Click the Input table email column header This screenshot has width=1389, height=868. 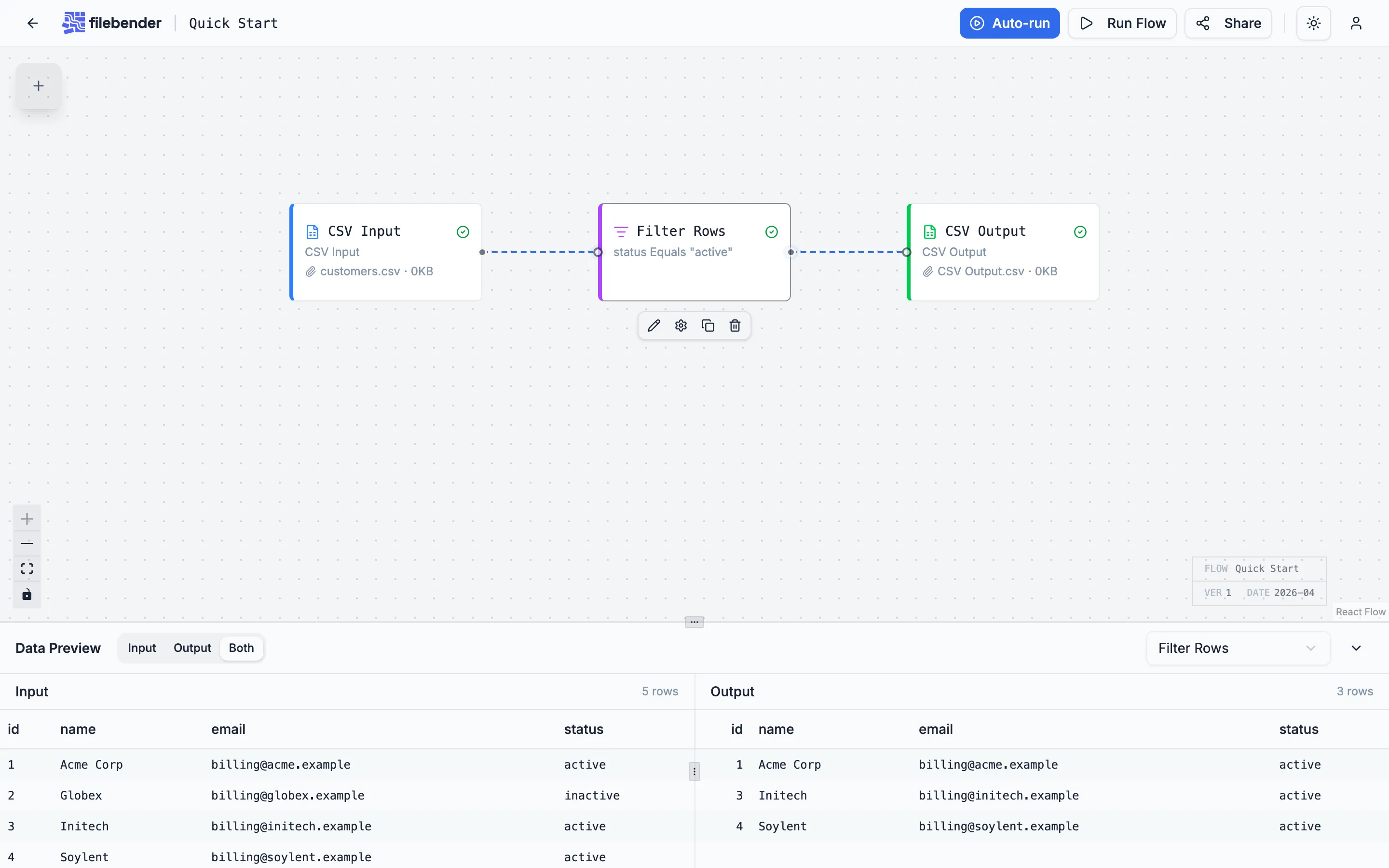coord(229,729)
